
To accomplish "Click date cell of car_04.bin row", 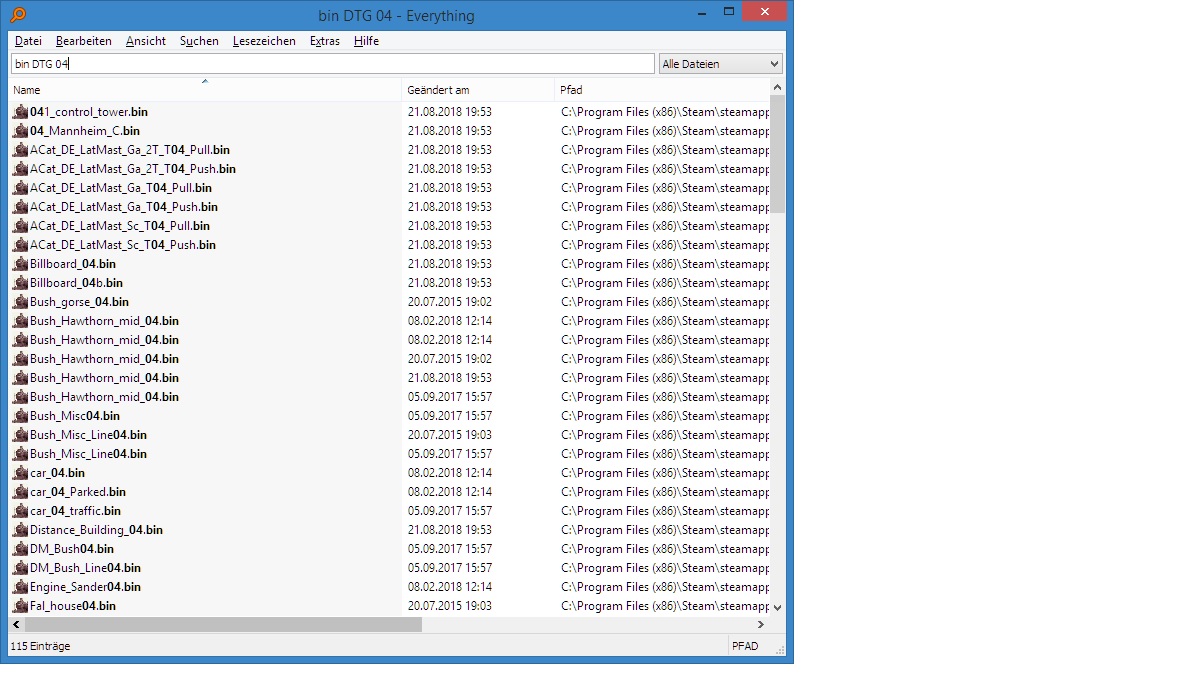I will point(449,473).
